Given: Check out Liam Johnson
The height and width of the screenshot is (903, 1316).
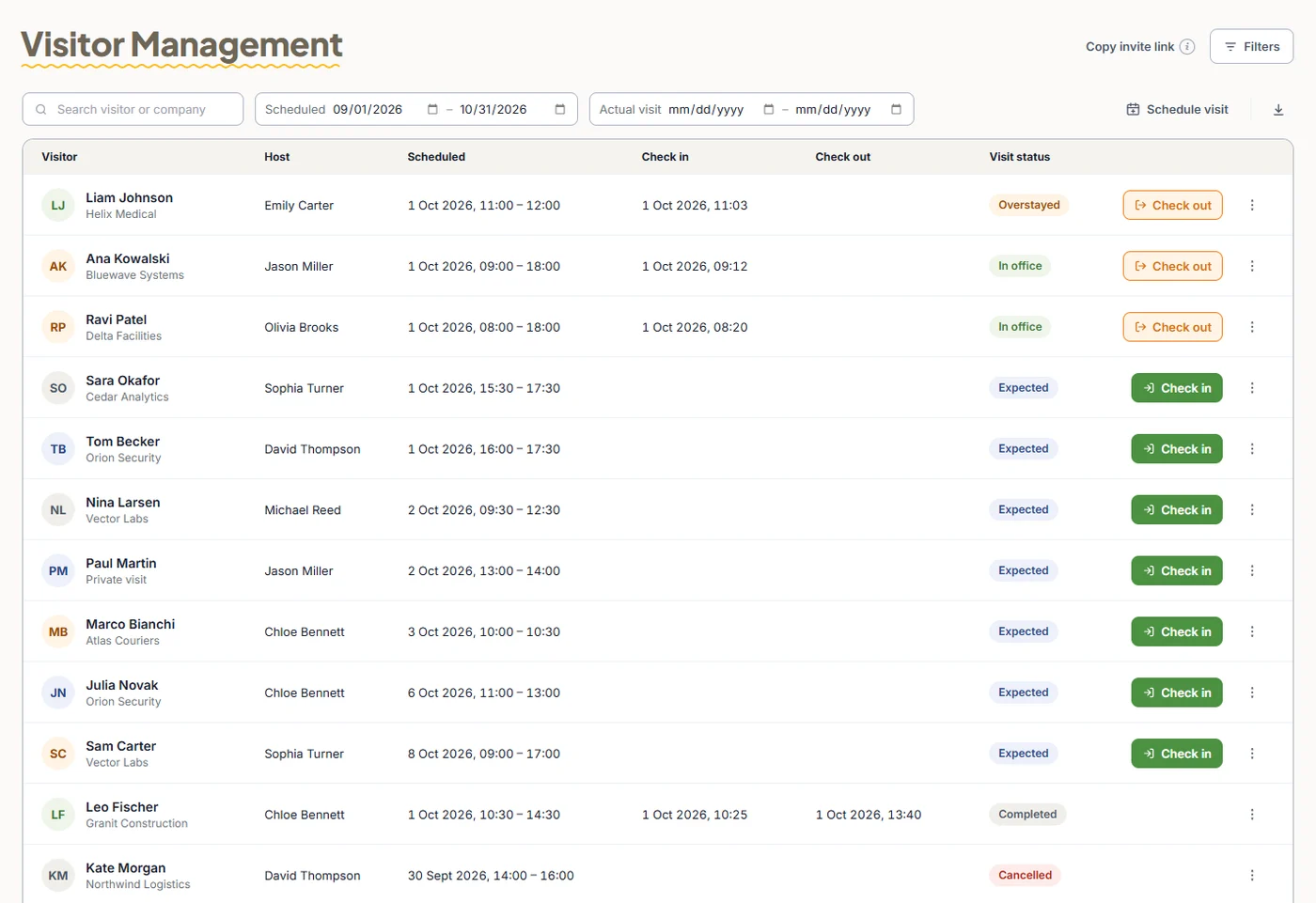Looking at the screenshot, I should [x=1172, y=205].
